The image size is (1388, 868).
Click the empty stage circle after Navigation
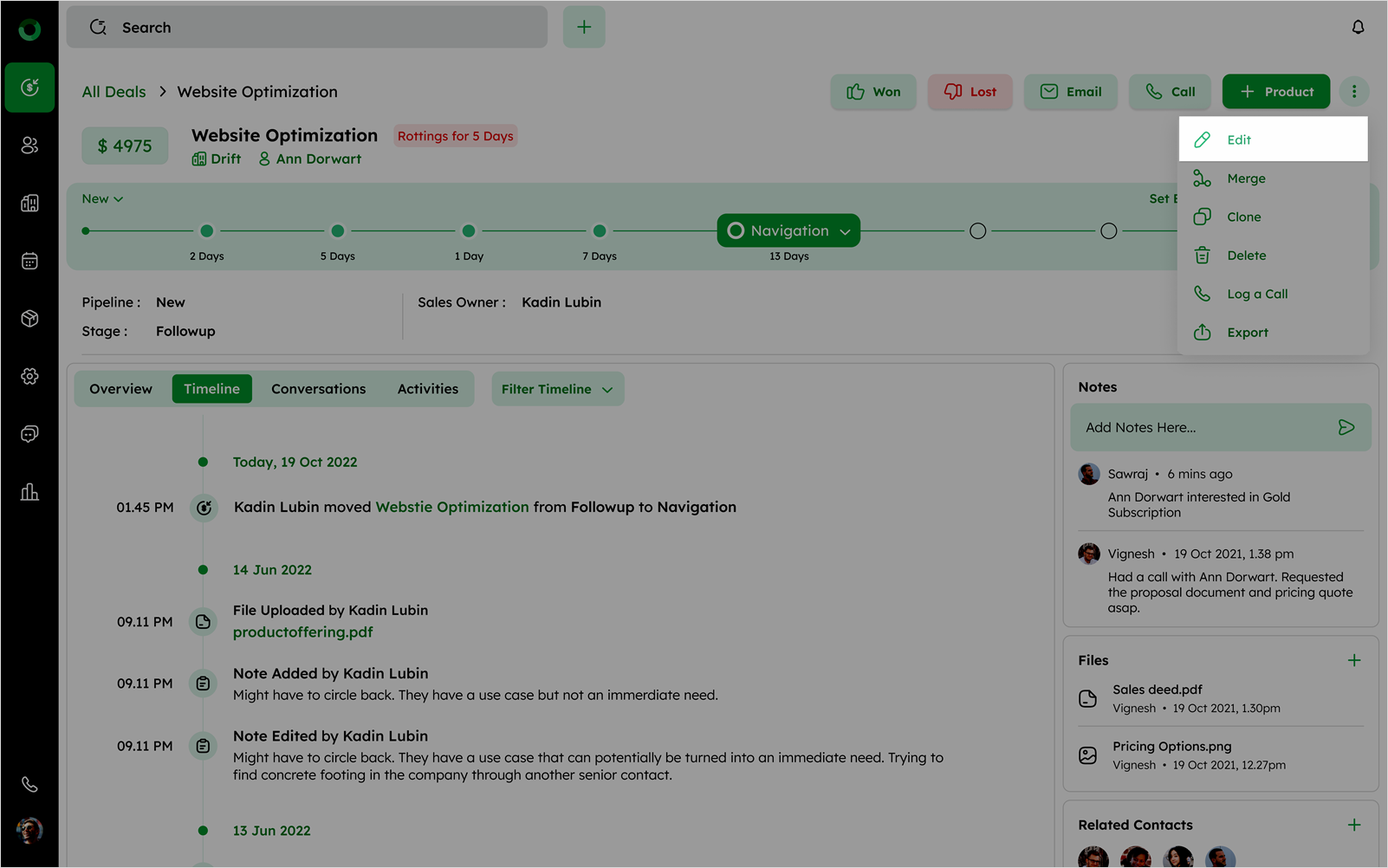tap(977, 231)
